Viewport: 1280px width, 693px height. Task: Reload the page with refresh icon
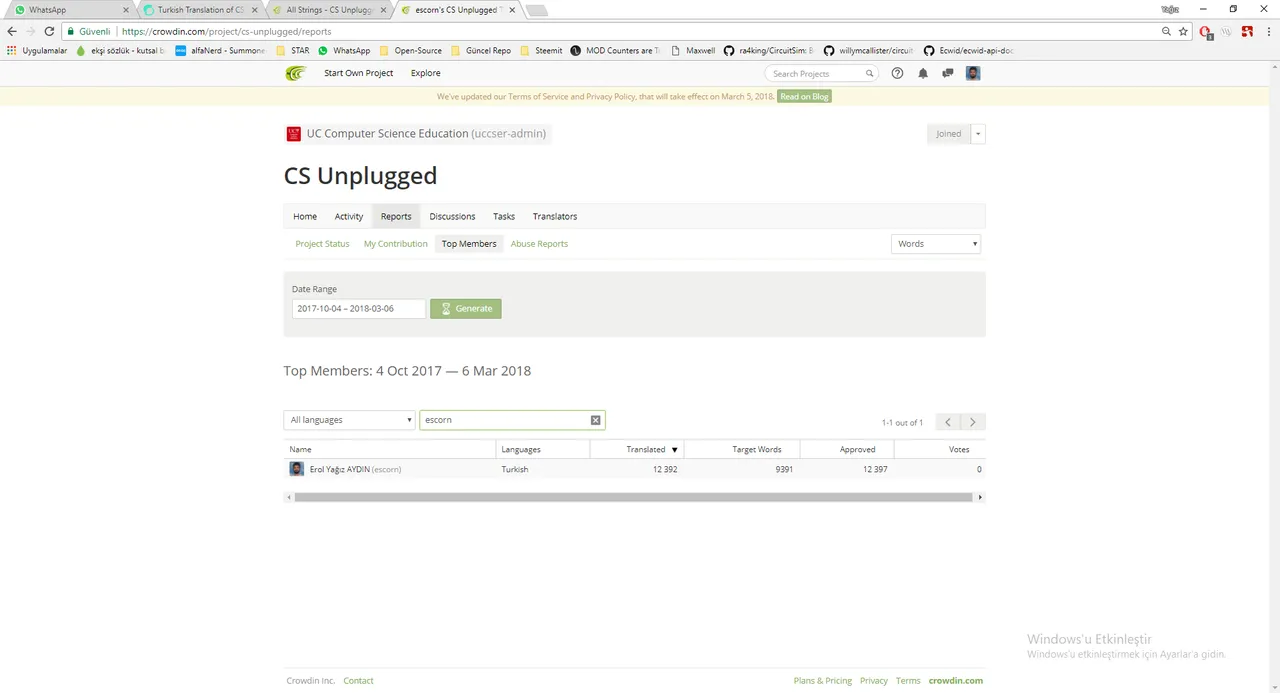tap(49, 31)
